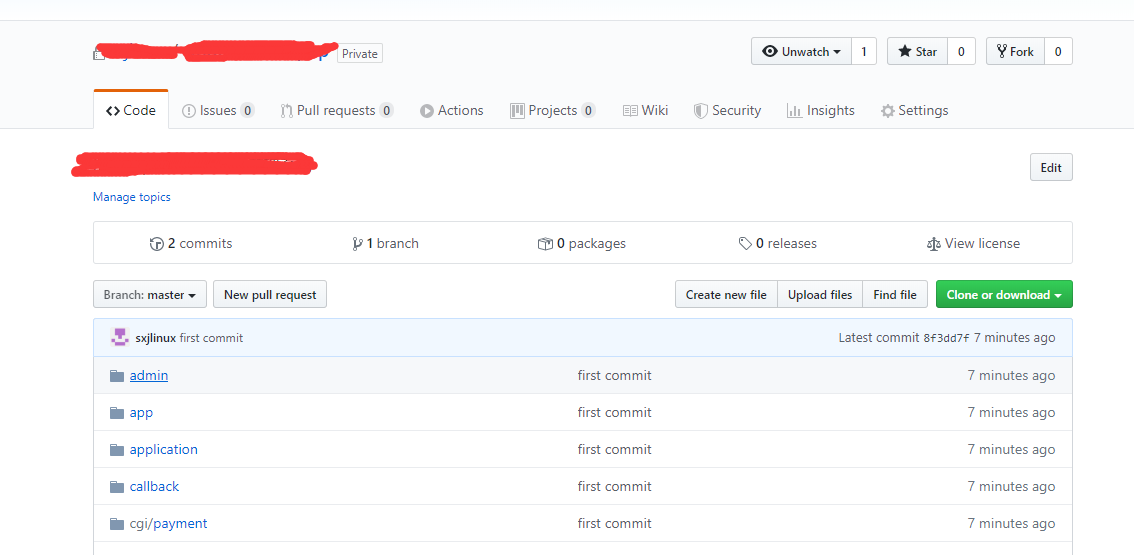Screen dimensions: 1134x555
Task: Click '7 minutes ago' in callback row
Action: click(1011, 486)
